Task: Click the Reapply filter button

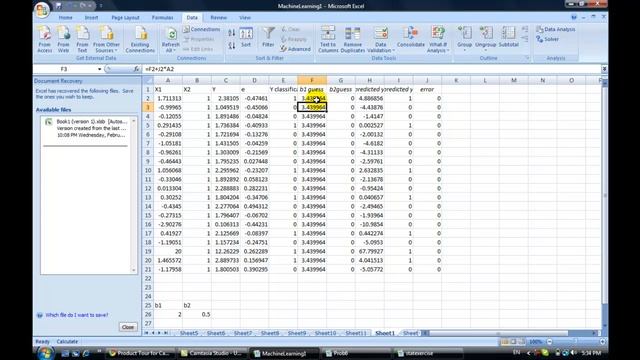Action: (294, 39)
